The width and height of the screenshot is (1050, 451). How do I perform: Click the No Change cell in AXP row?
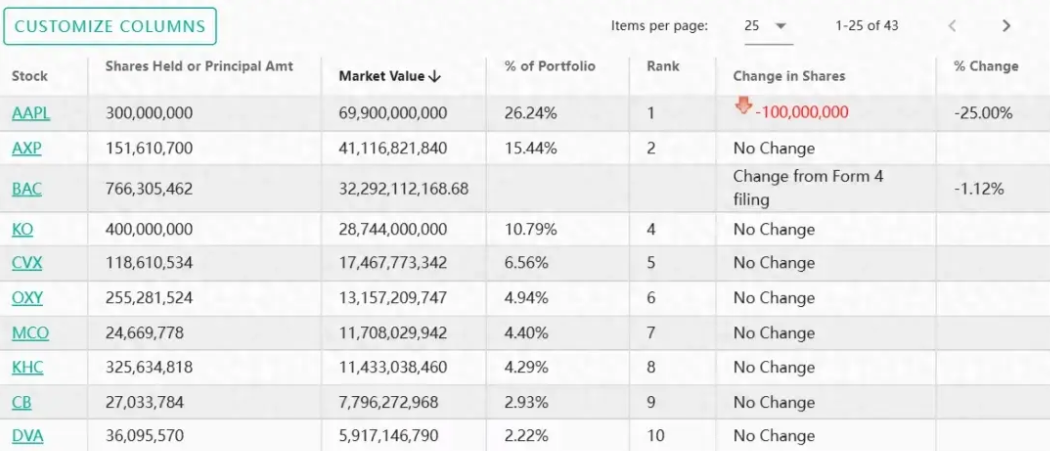point(773,148)
